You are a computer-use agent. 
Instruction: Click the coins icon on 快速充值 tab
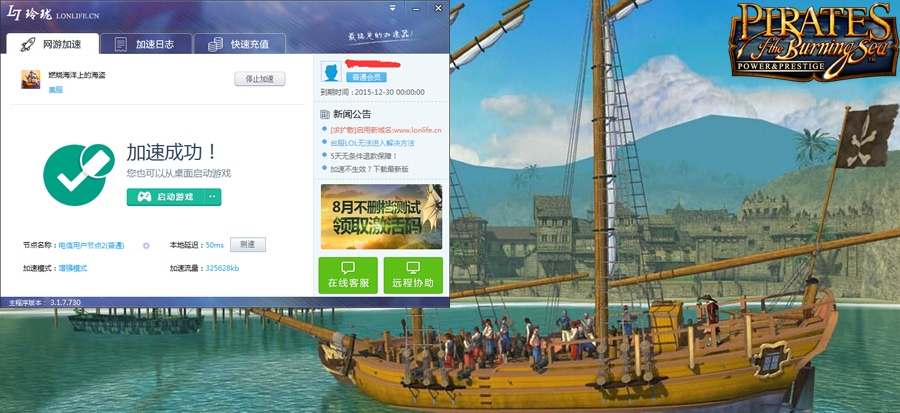point(215,45)
